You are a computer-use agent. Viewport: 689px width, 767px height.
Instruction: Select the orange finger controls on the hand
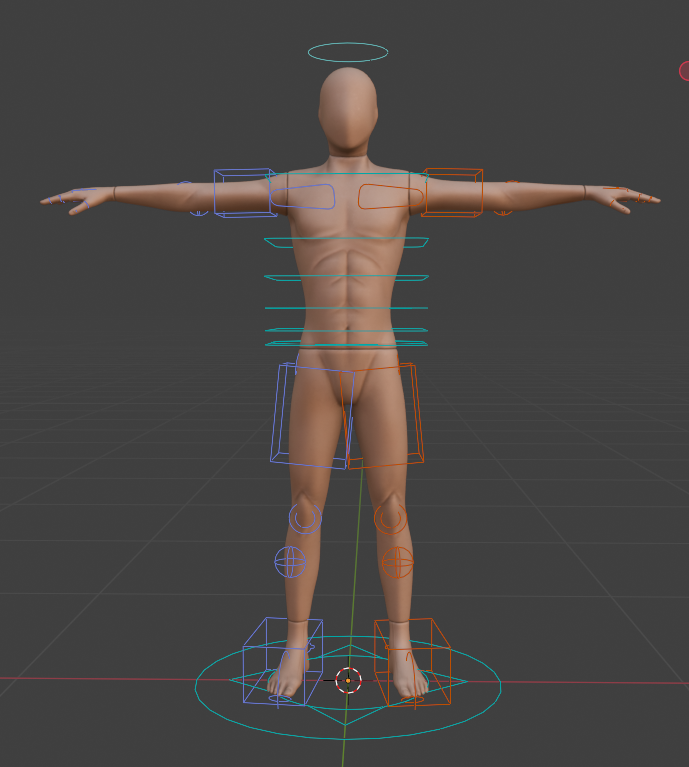coord(629,197)
